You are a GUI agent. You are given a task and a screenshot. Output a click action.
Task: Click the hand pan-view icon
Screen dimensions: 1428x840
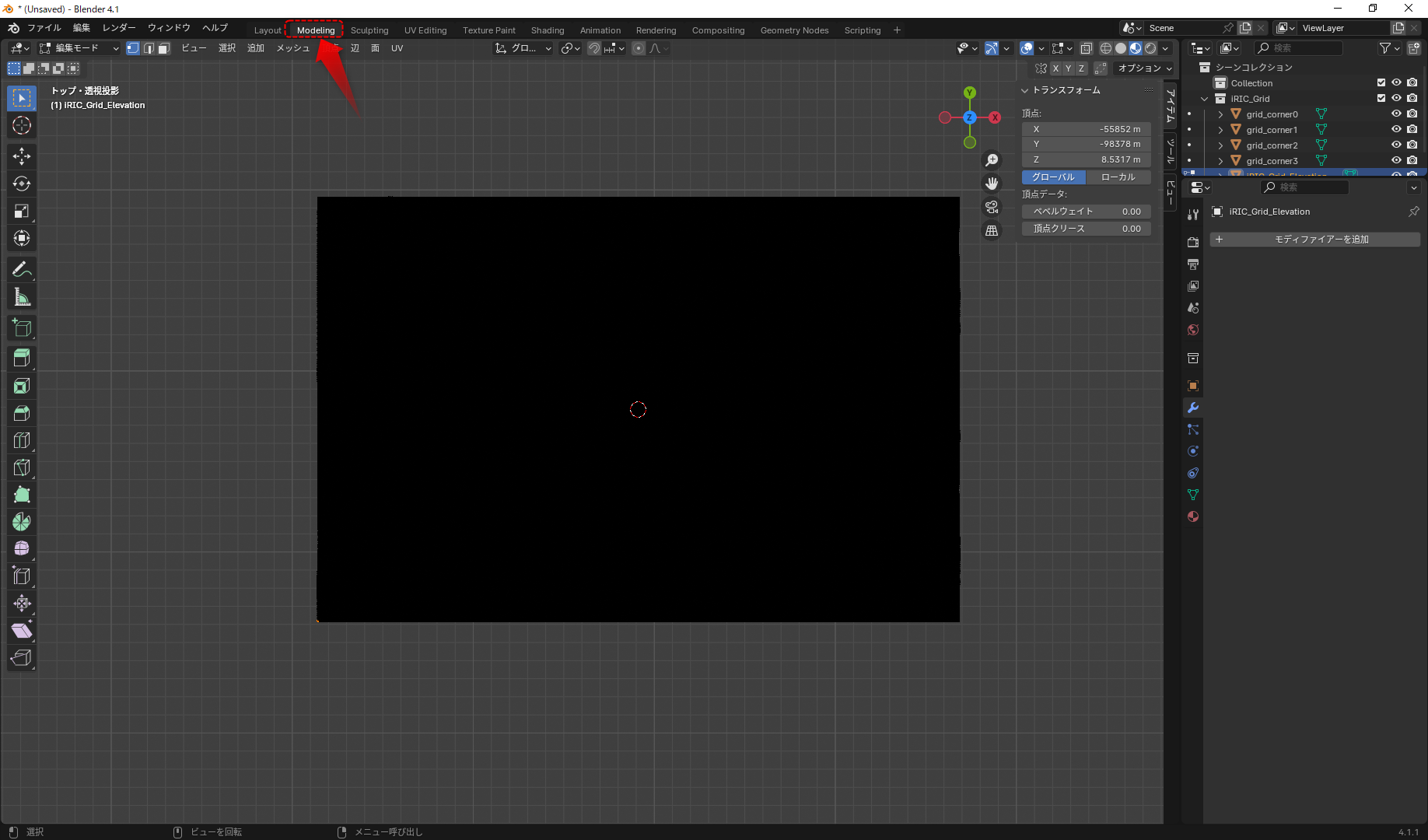point(992,184)
